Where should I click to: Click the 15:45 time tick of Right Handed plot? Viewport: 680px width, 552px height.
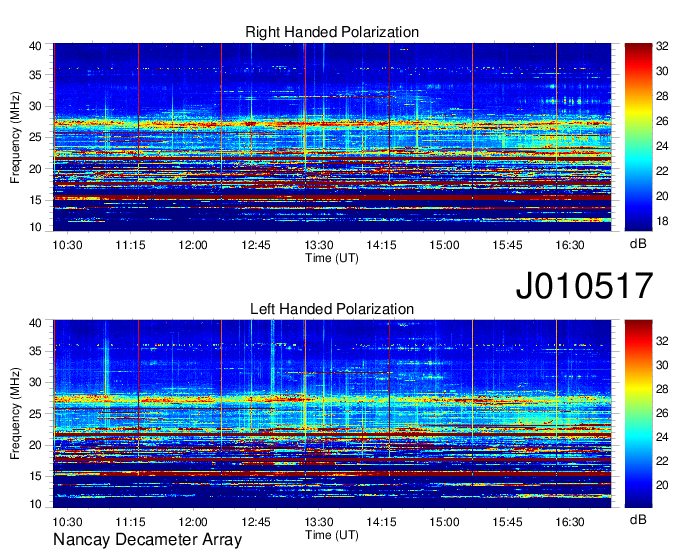[507, 245]
